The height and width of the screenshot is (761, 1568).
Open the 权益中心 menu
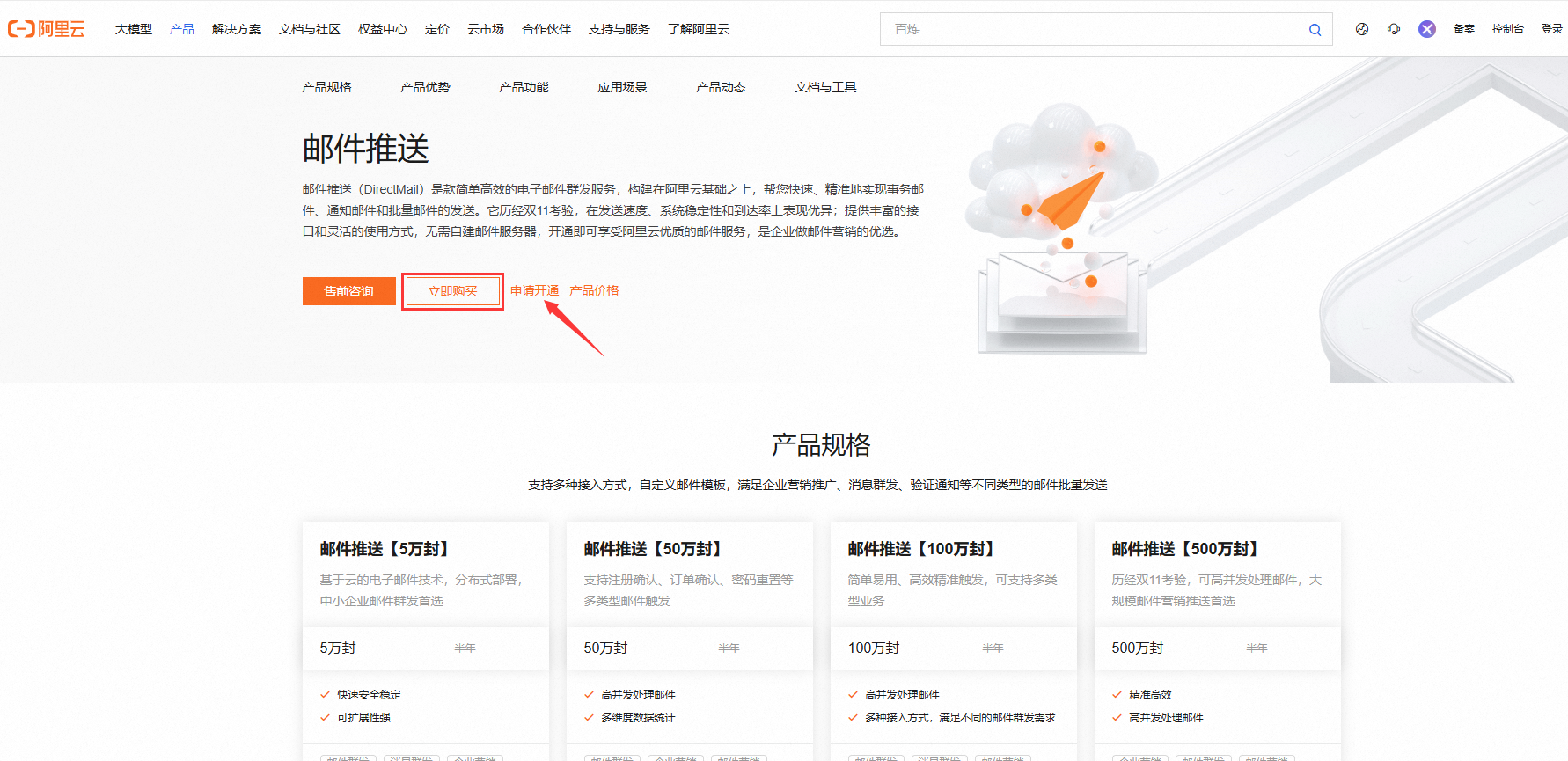[x=383, y=29]
